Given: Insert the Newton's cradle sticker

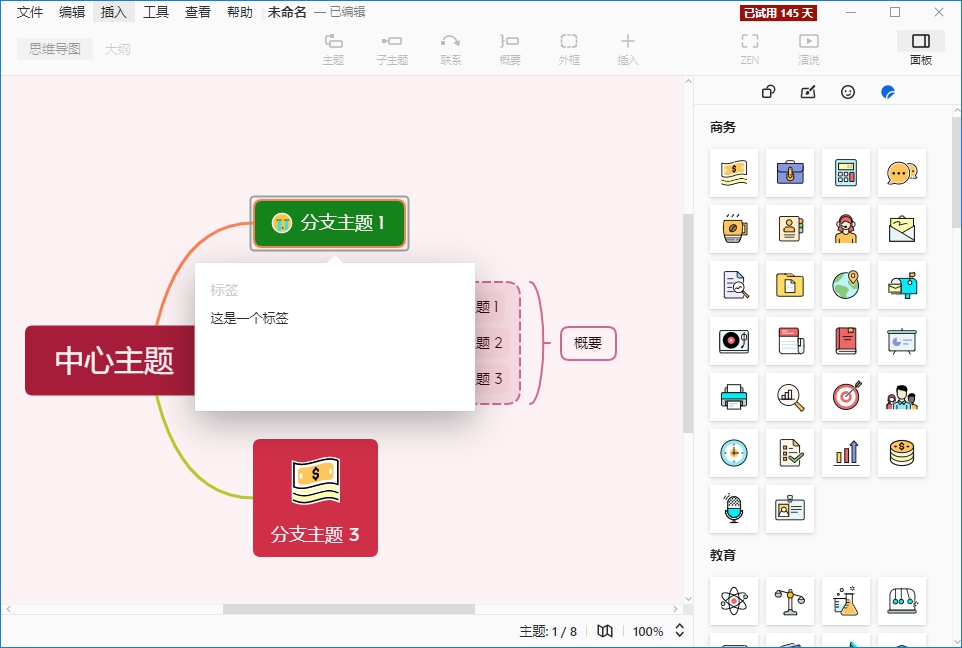Looking at the screenshot, I should [x=901, y=601].
